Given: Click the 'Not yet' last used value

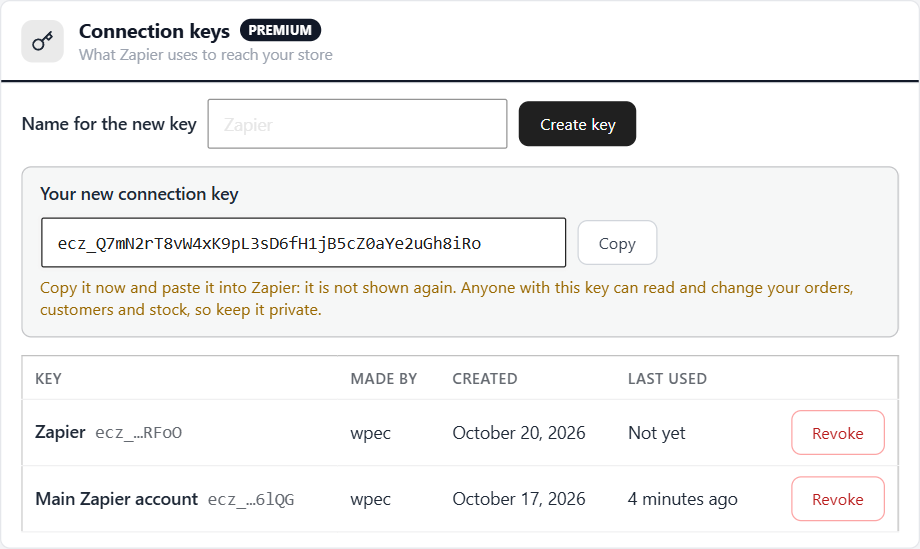Looking at the screenshot, I should coord(657,433).
